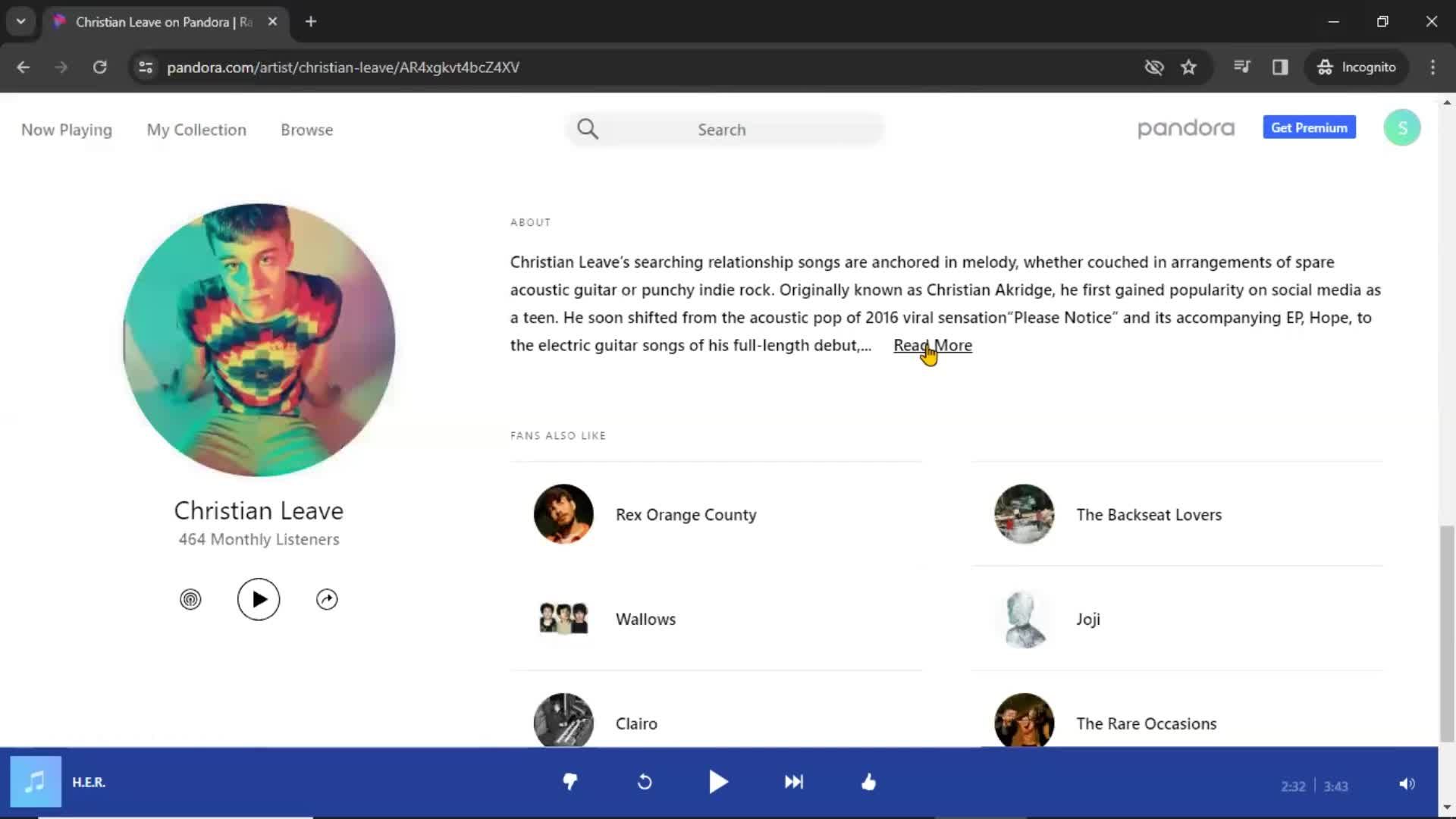Image resolution: width=1456 pixels, height=819 pixels.
Task: Replay the current track
Action: (645, 782)
